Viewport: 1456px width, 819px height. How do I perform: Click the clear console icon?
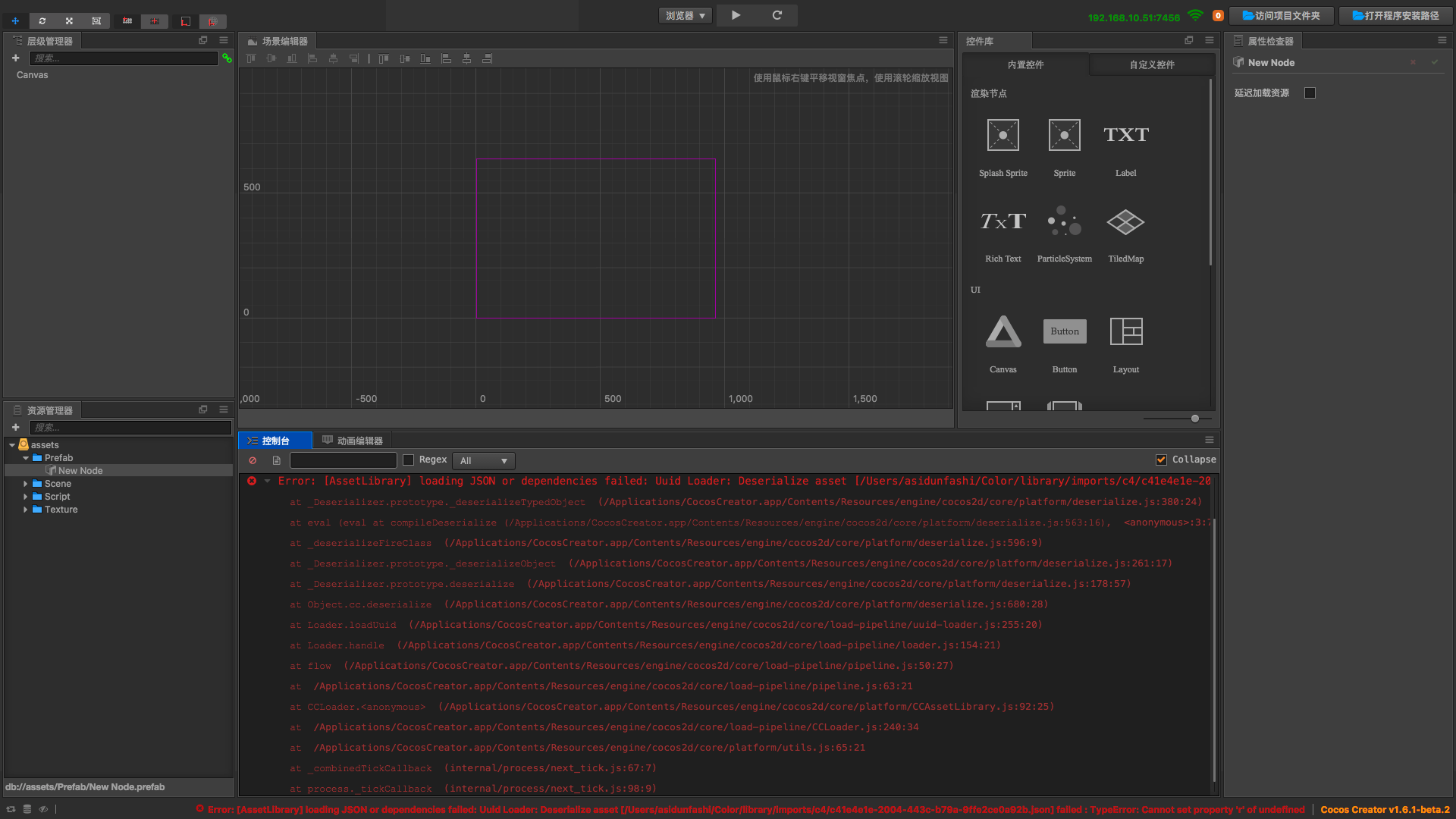point(253,460)
